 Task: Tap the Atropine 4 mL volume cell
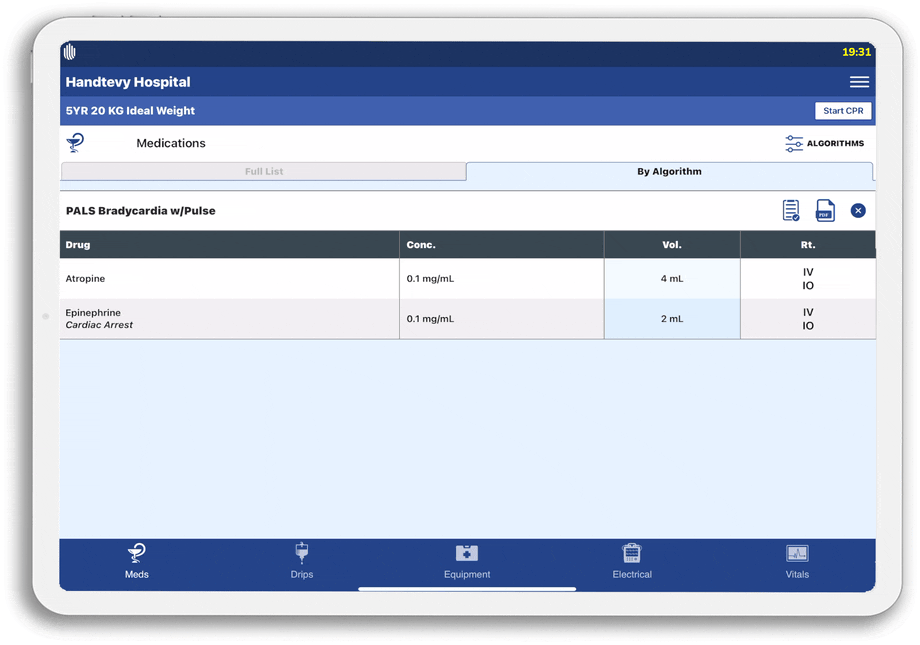(672, 279)
